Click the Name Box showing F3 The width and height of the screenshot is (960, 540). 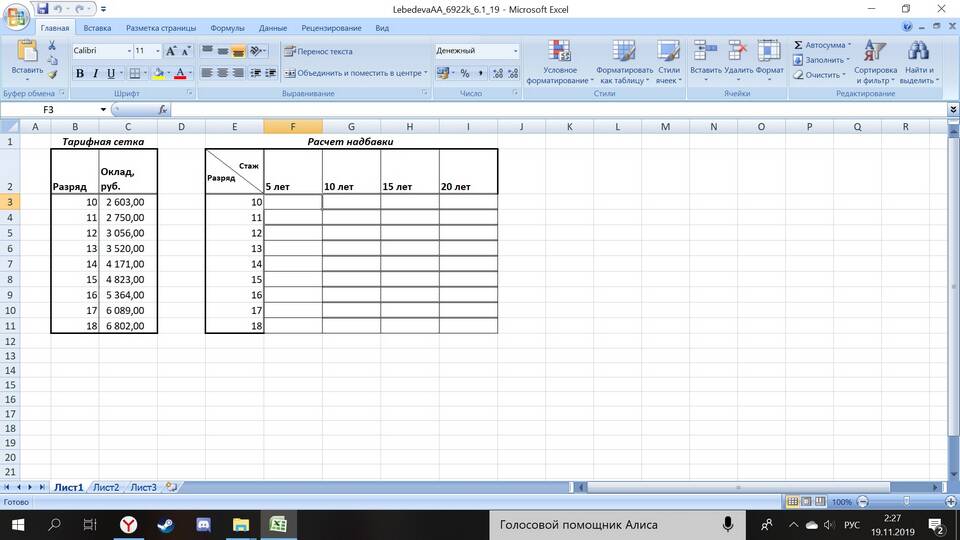[x=49, y=109]
